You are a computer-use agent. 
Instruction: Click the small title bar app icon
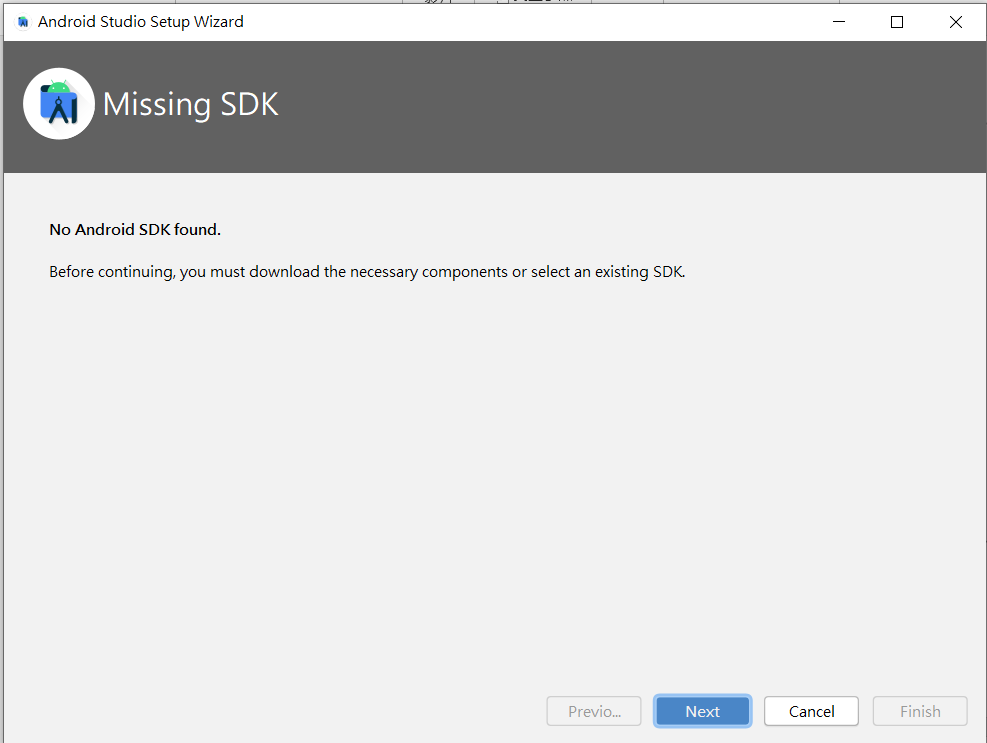(23, 22)
